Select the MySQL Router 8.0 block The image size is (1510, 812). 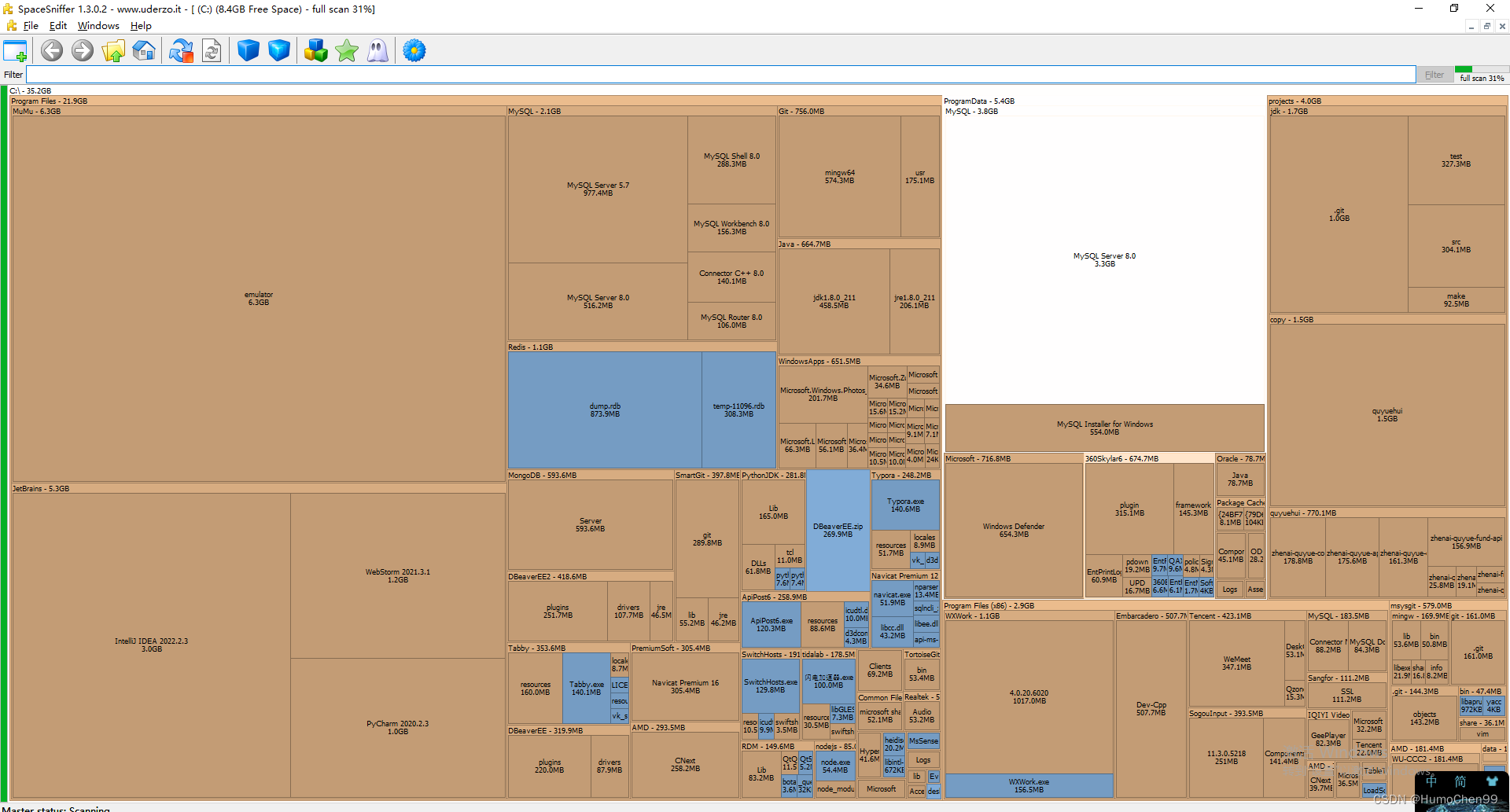point(731,321)
